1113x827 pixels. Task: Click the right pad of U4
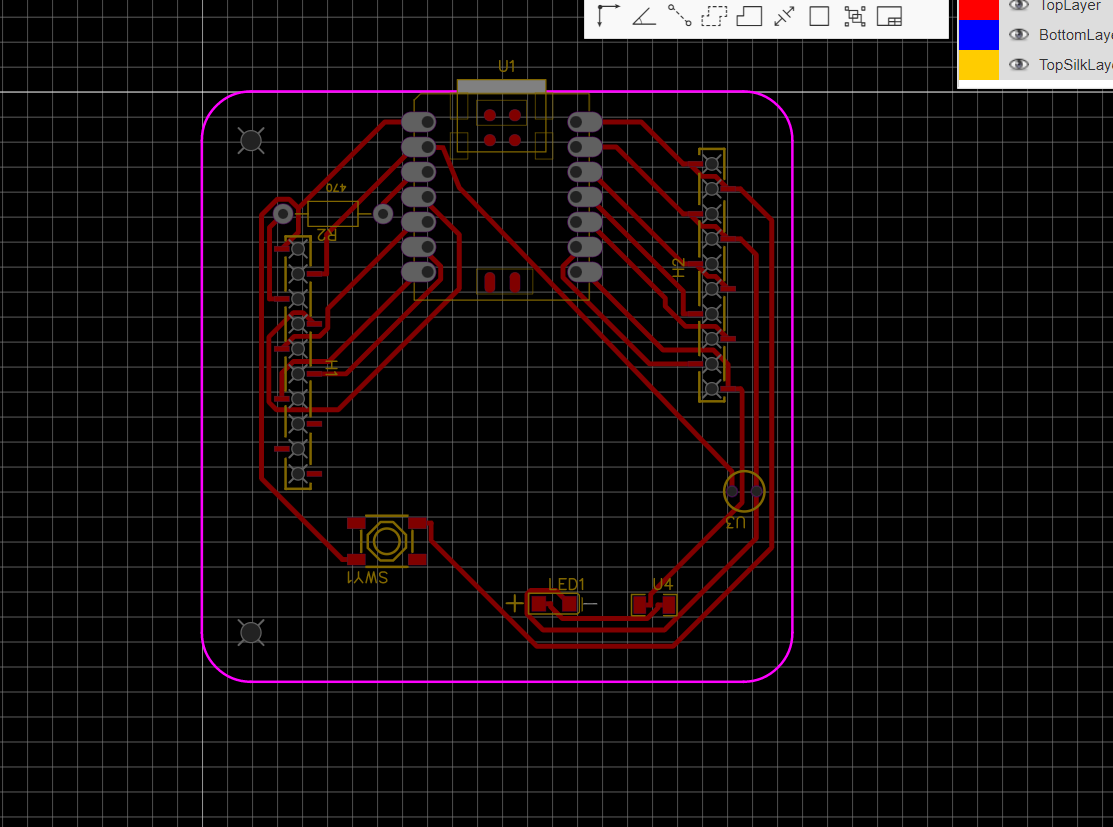pos(669,604)
